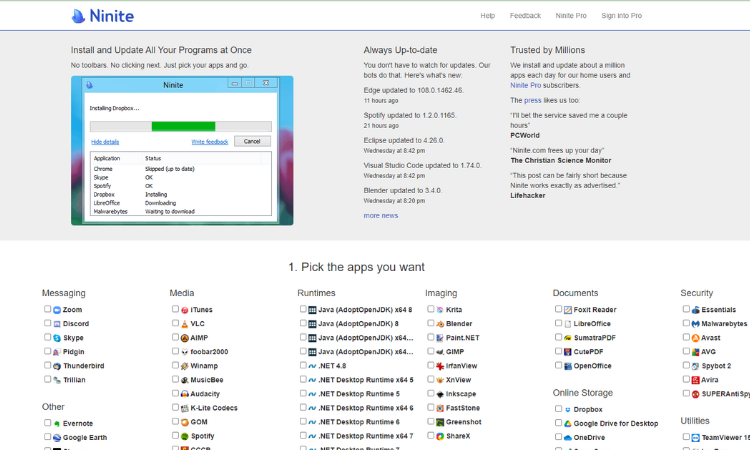Click the foobar2000 label
Screen dimensions: 750x450
click(209, 352)
